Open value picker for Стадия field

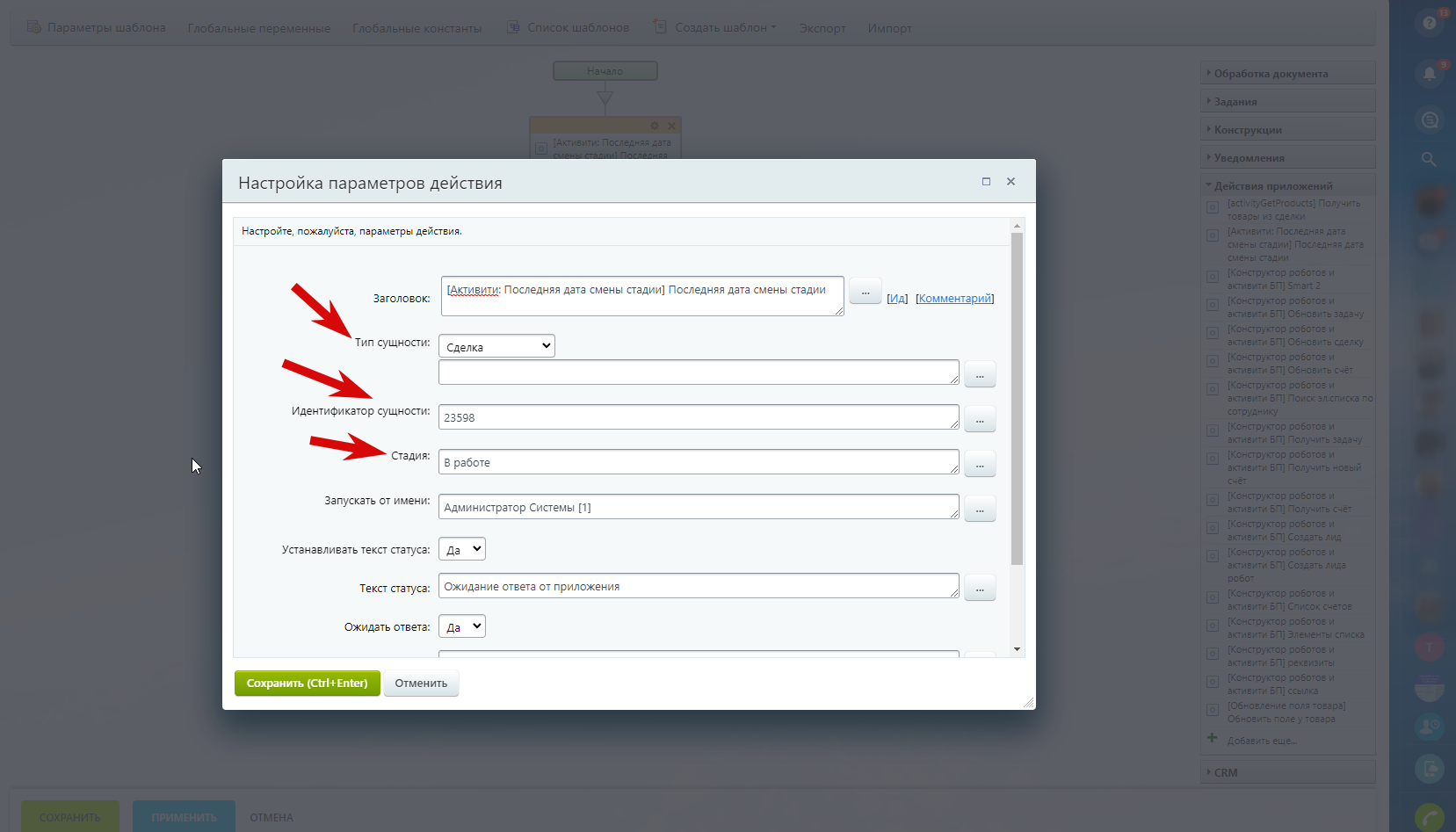[x=980, y=464]
